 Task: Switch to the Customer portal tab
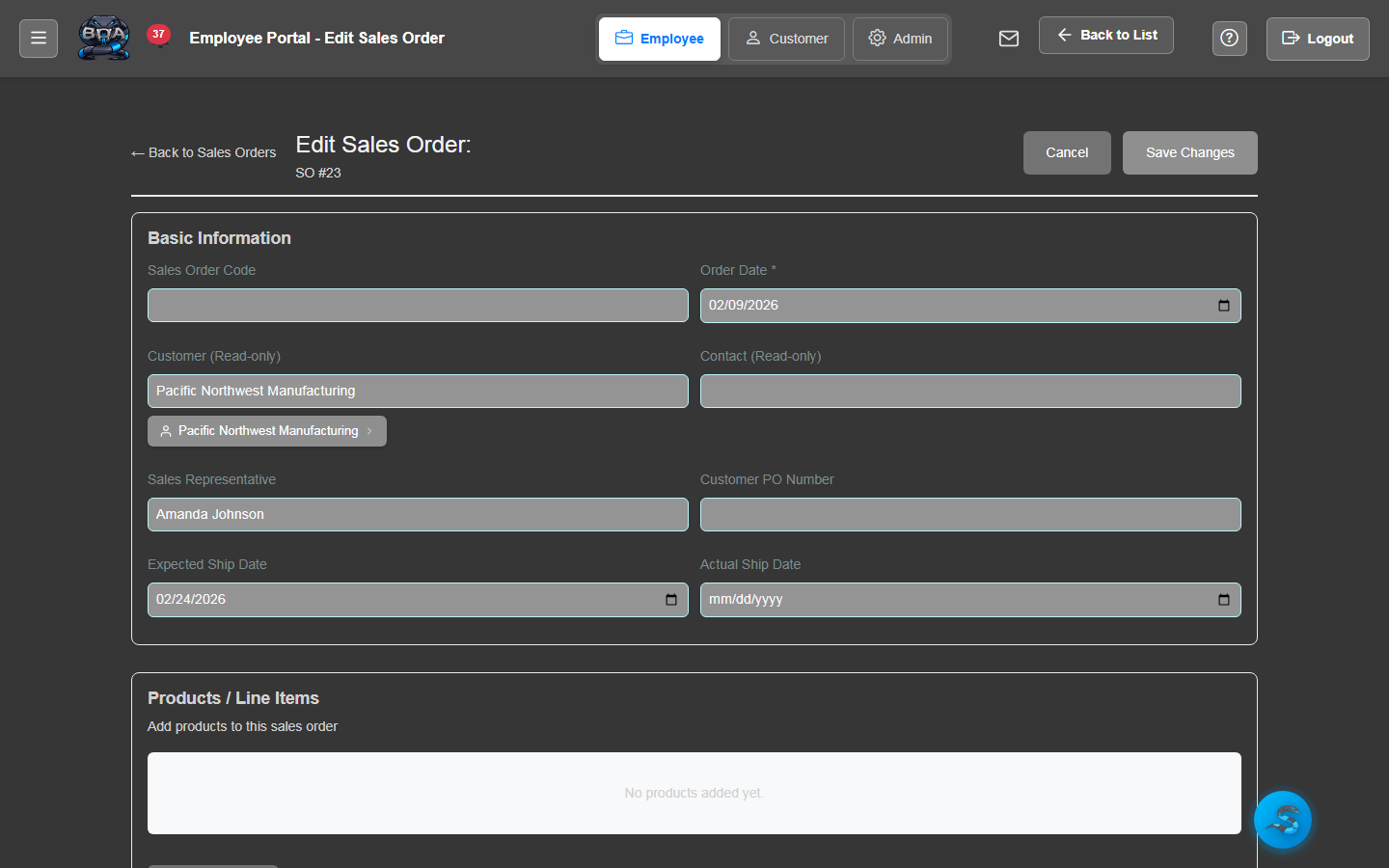click(x=786, y=39)
